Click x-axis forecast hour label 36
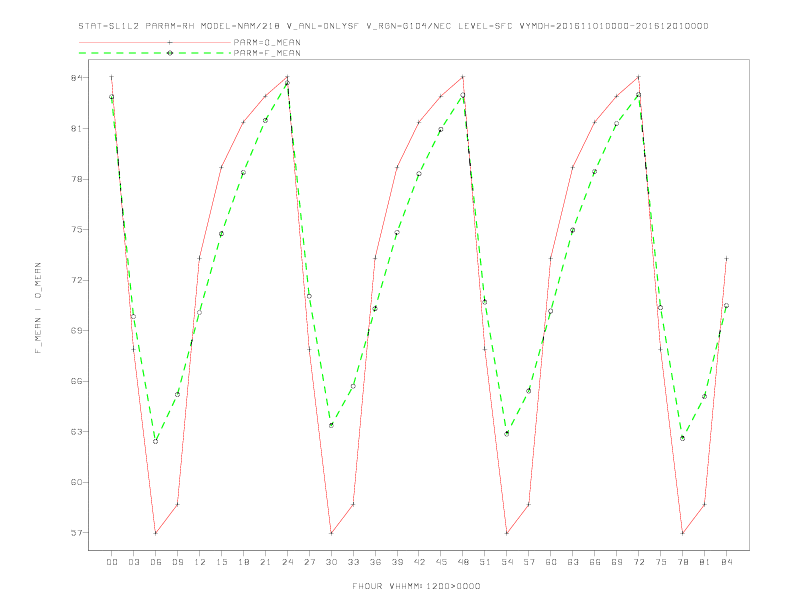 click(x=375, y=562)
